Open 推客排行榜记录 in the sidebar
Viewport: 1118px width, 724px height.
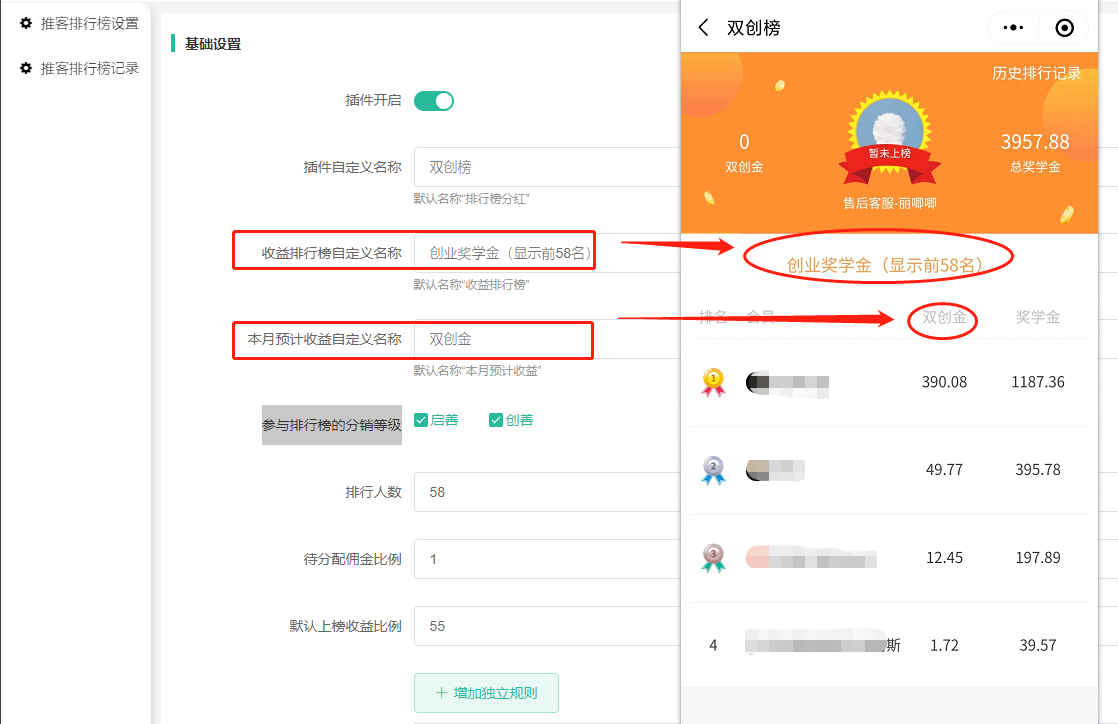point(88,69)
